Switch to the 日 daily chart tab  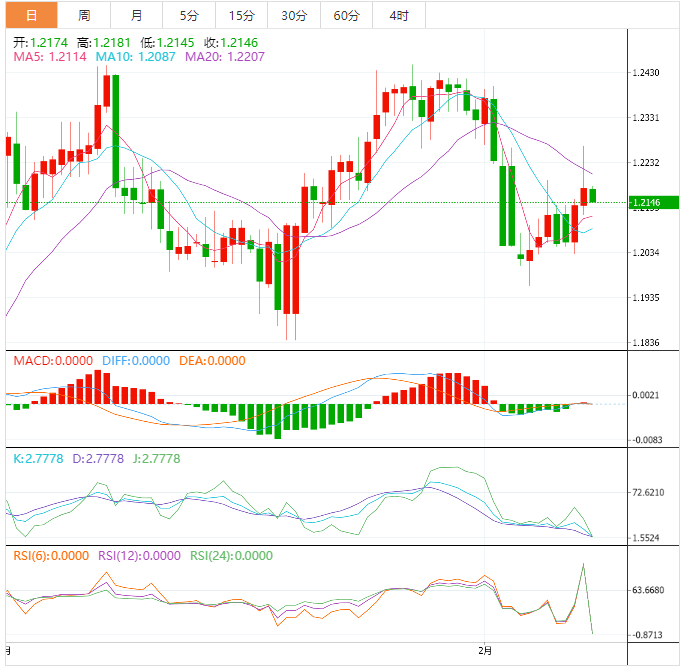32,15
